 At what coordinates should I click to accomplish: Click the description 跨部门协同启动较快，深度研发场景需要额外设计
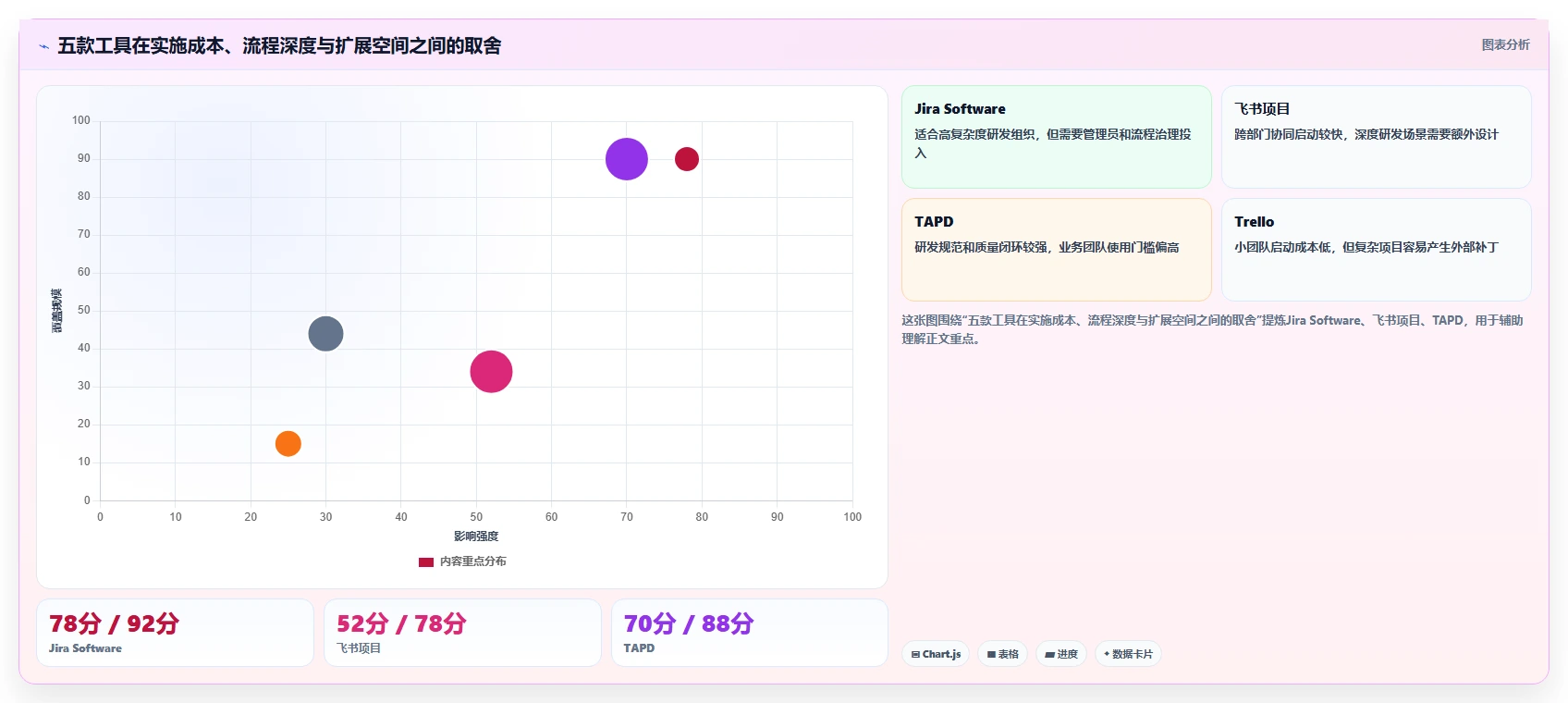point(1366,134)
